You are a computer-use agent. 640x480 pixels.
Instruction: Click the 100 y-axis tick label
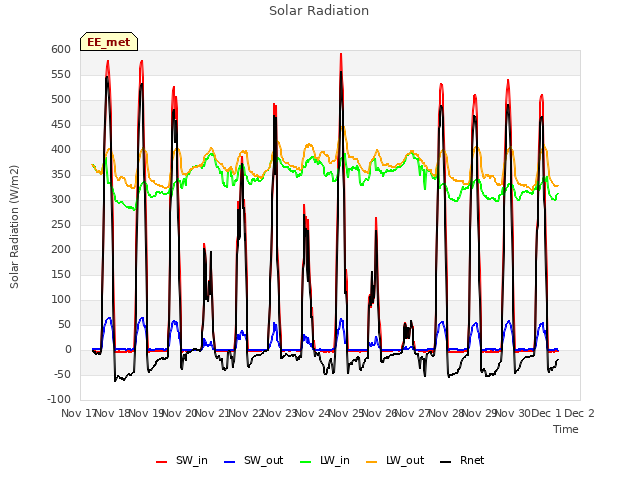(x=61, y=300)
